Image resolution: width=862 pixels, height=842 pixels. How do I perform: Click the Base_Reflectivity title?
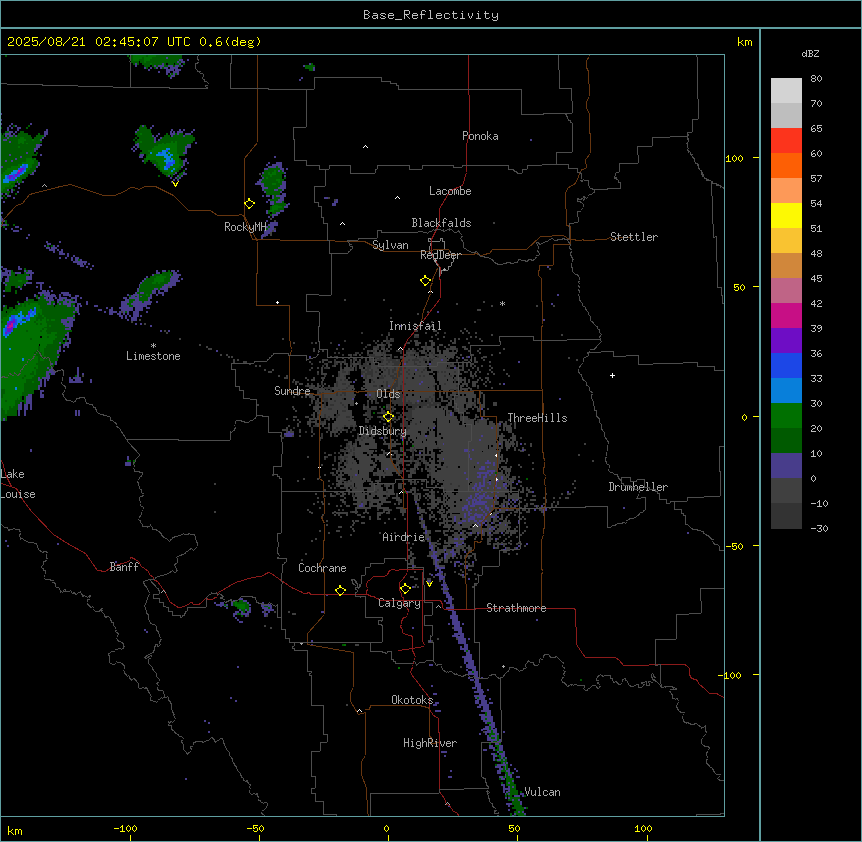pyautogui.click(x=431, y=15)
